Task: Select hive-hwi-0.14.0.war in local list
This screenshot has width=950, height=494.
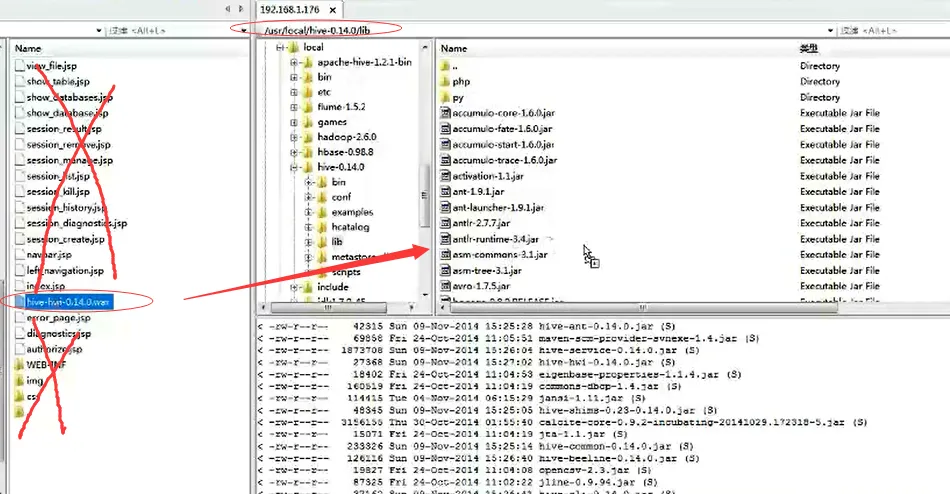Action: [x=68, y=302]
